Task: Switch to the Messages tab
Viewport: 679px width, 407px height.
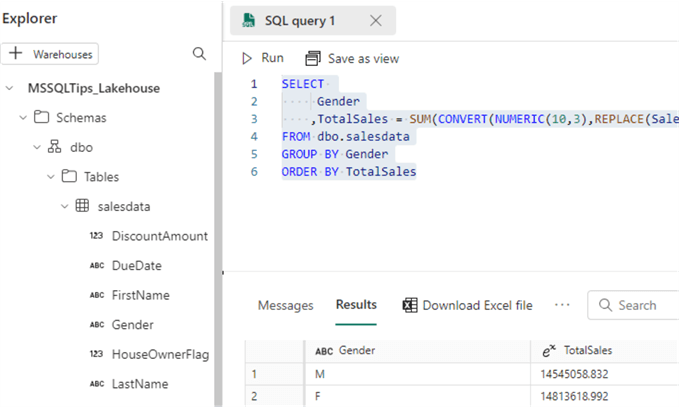Action: pos(285,305)
